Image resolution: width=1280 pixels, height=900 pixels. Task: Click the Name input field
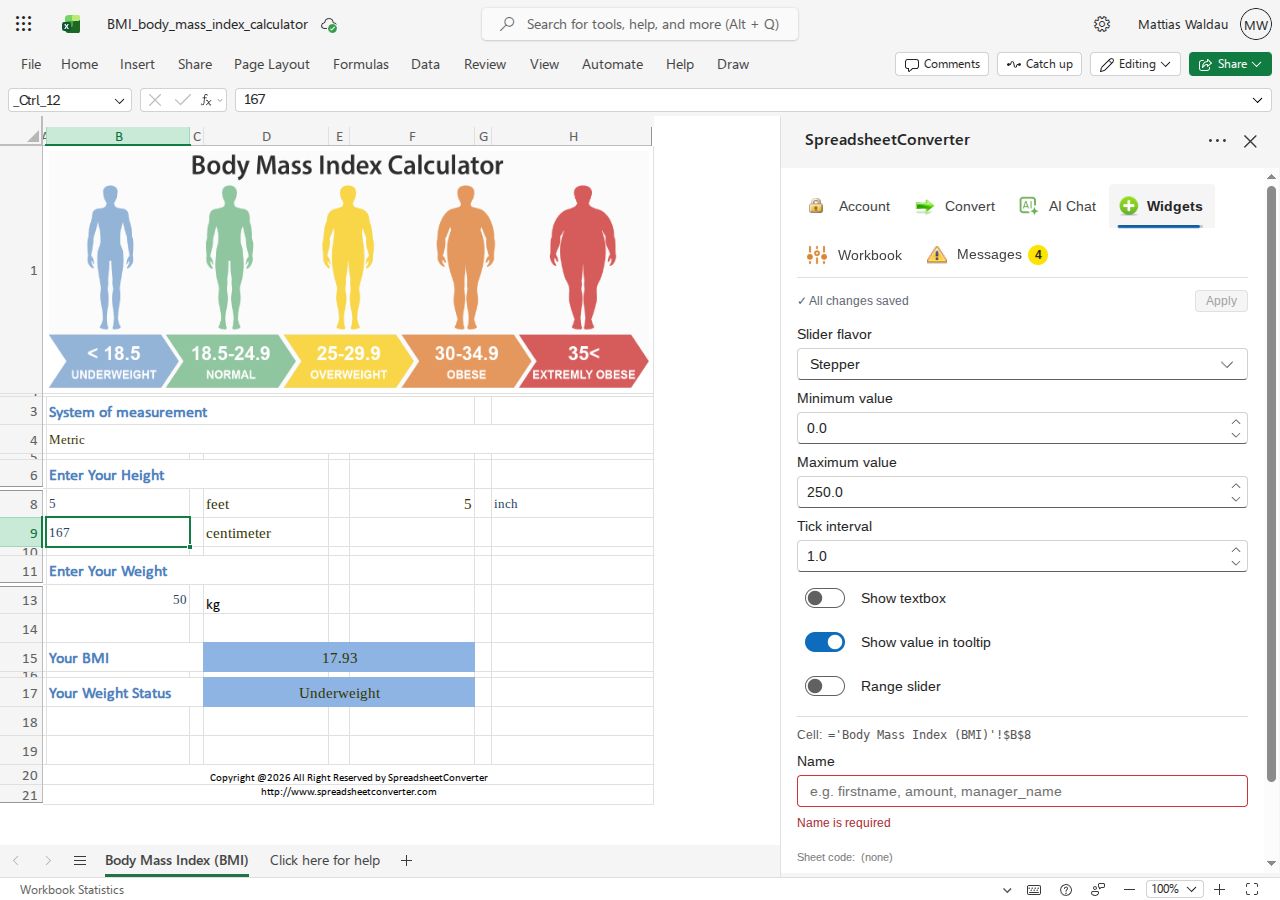pyautogui.click(x=1022, y=791)
